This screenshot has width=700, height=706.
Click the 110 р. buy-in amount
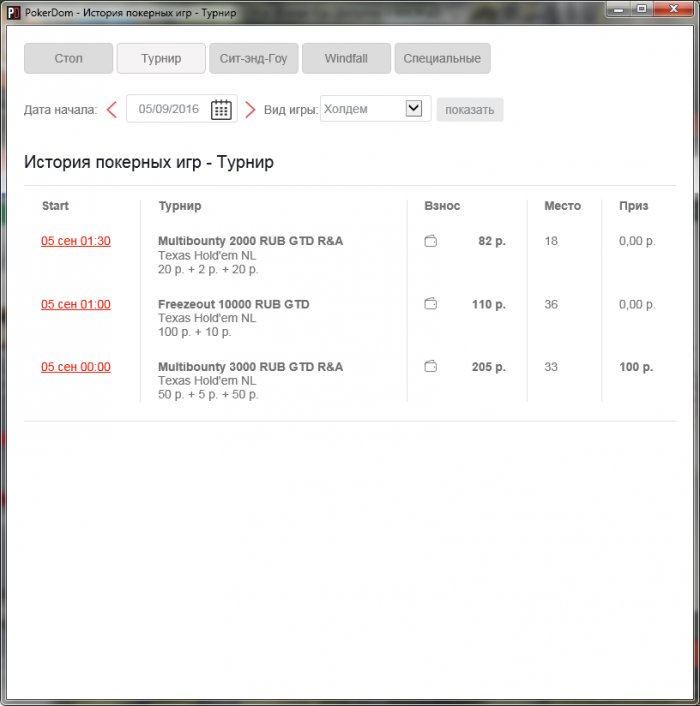489,304
